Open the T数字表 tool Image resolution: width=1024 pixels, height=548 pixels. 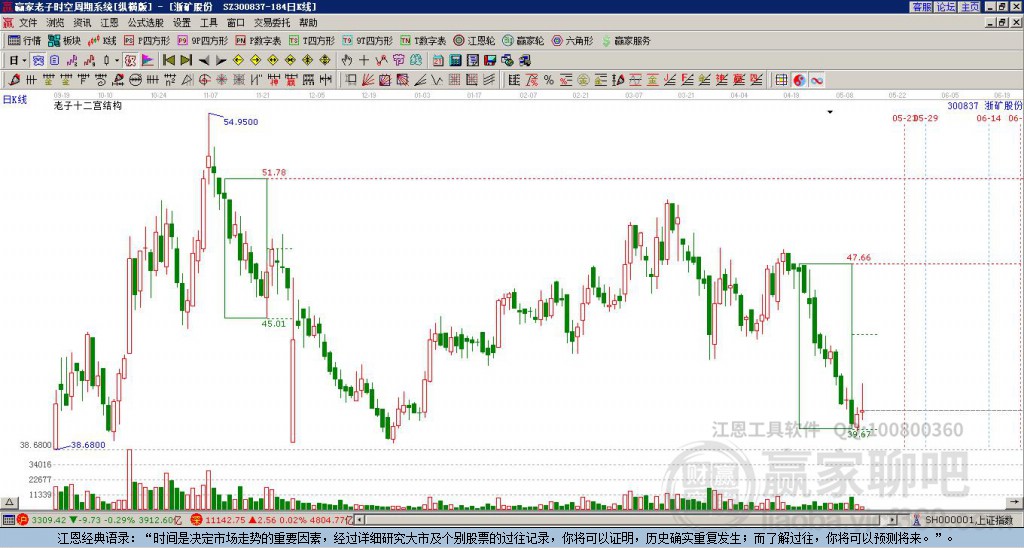click(423, 40)
